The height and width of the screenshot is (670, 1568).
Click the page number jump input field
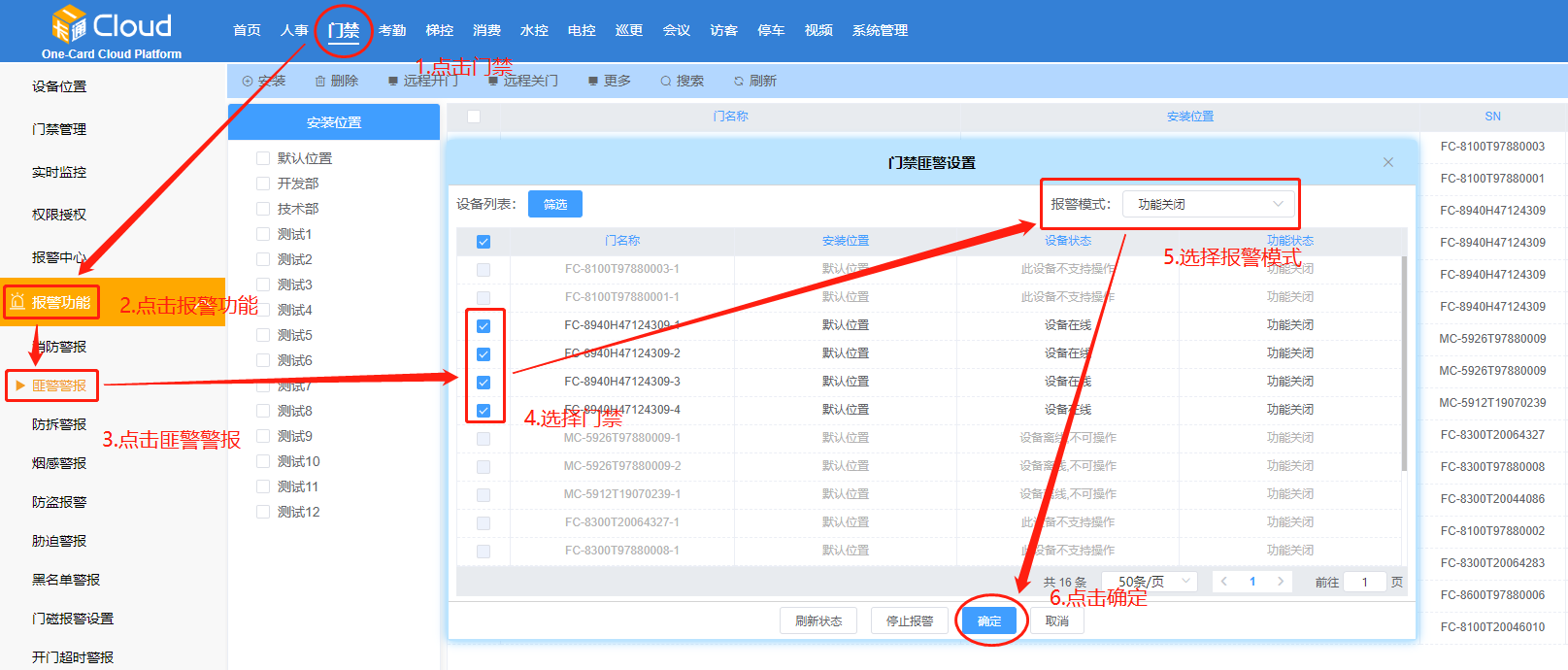1364,583
